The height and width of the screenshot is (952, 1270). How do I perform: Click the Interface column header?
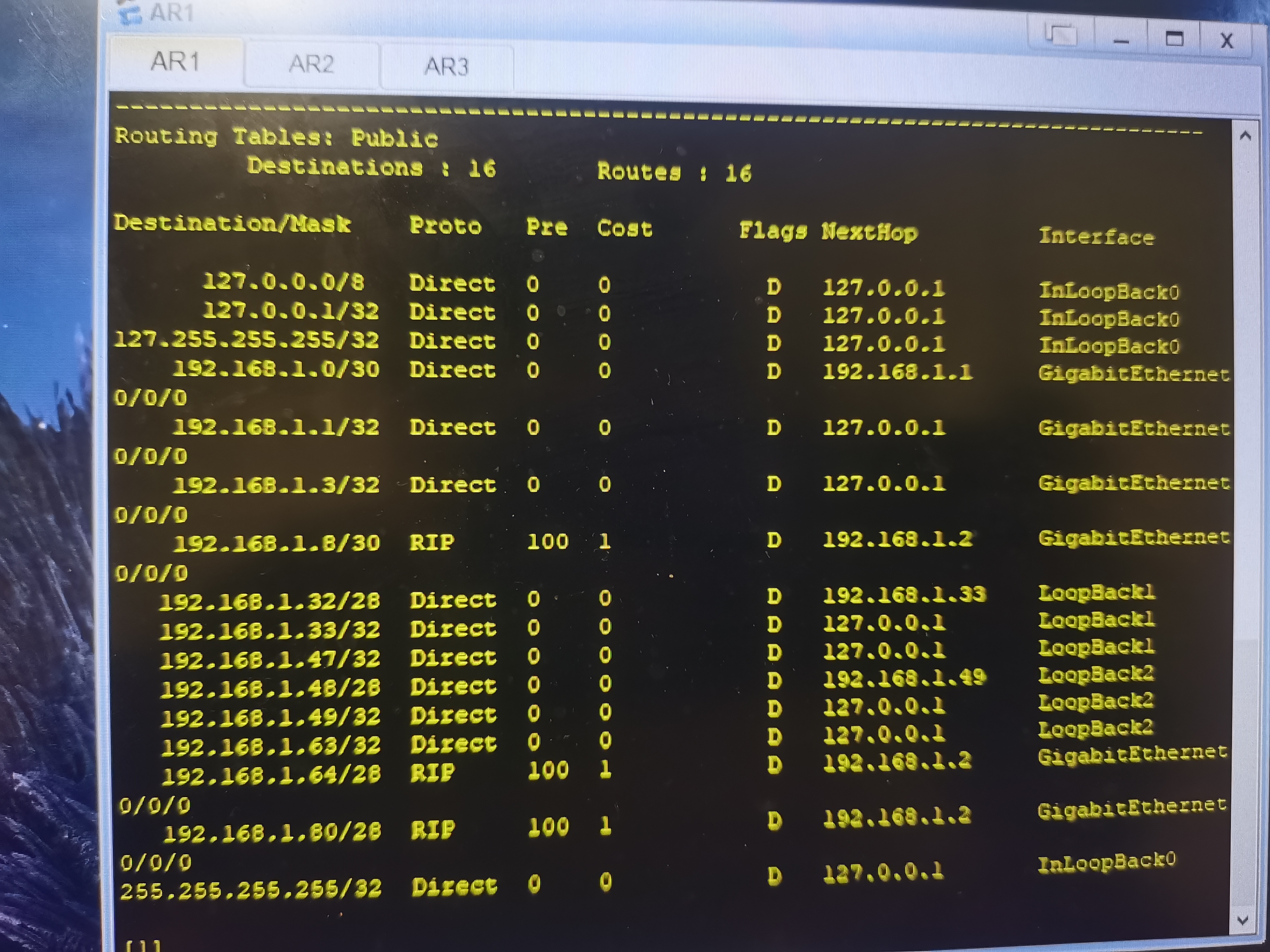pos(1097,236)
